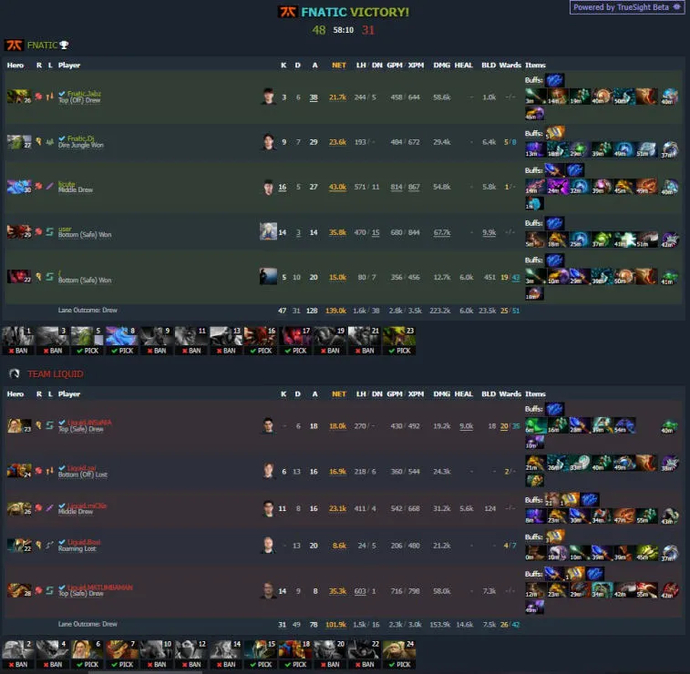Open Fnatic.Jabz player profile link

(x=84, y=93)
